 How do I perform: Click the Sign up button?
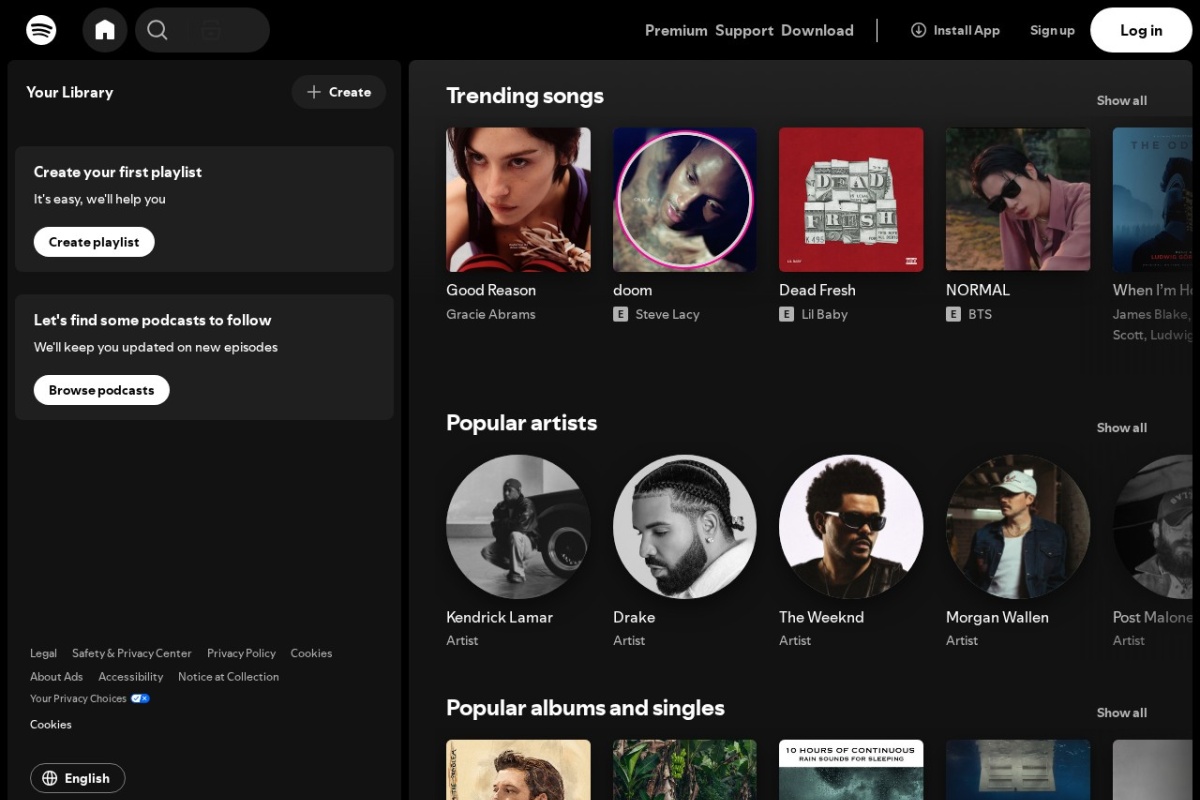pyautogui.click(x=1052, y=30)
